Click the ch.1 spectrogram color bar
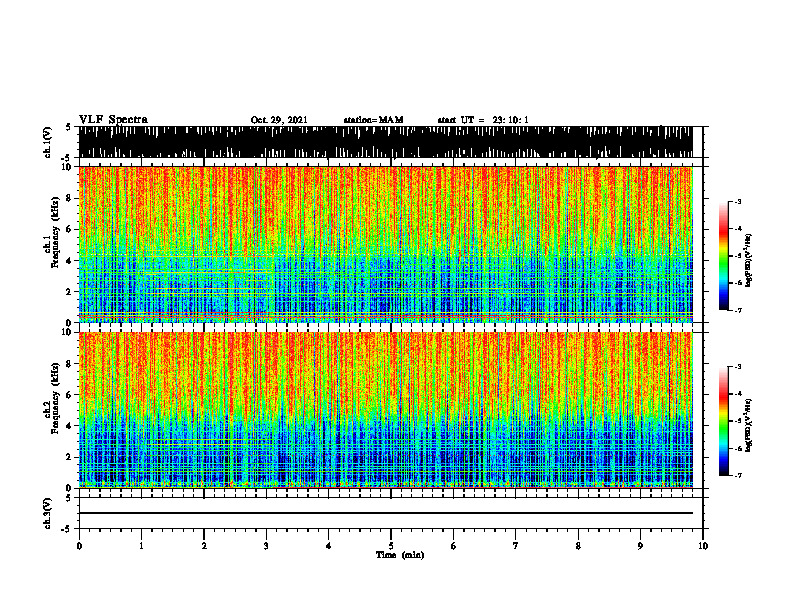792x612 pixels. [723, 256]
